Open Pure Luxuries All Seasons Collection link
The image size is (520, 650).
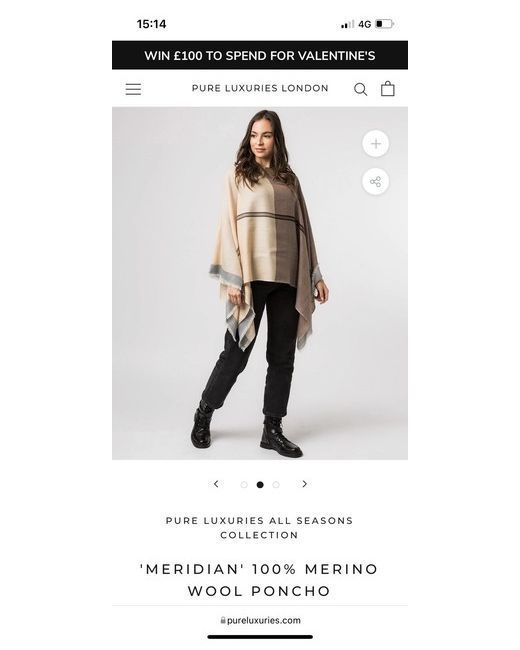pos(260,528)
